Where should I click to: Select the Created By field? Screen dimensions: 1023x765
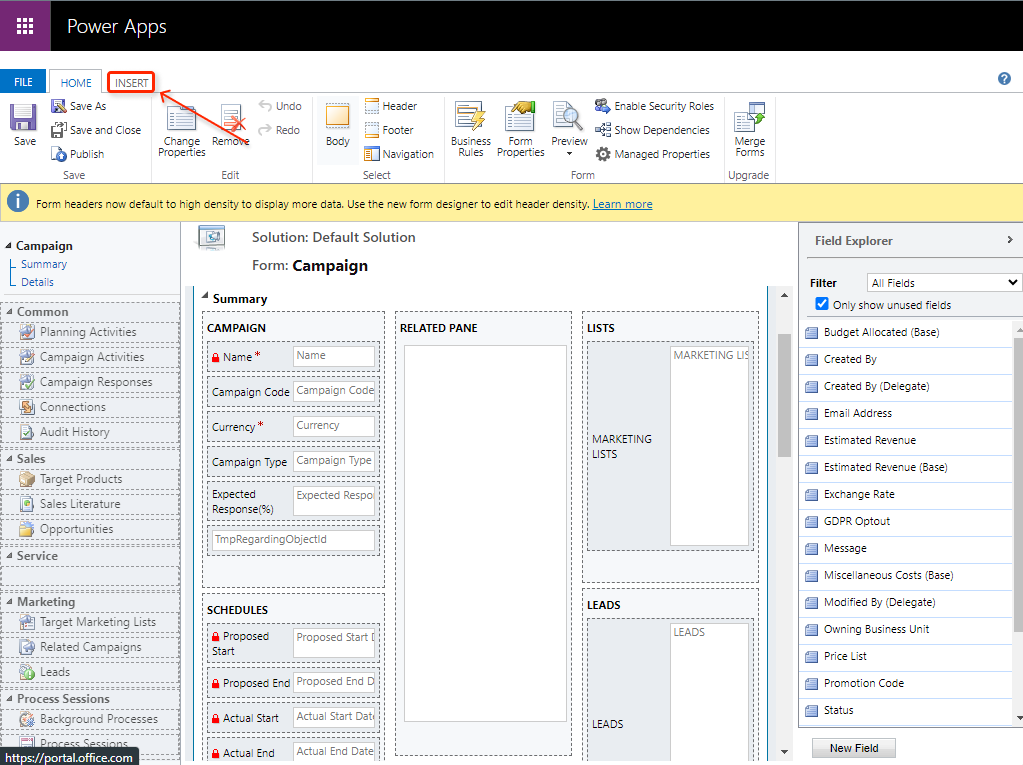coord(906,359)
